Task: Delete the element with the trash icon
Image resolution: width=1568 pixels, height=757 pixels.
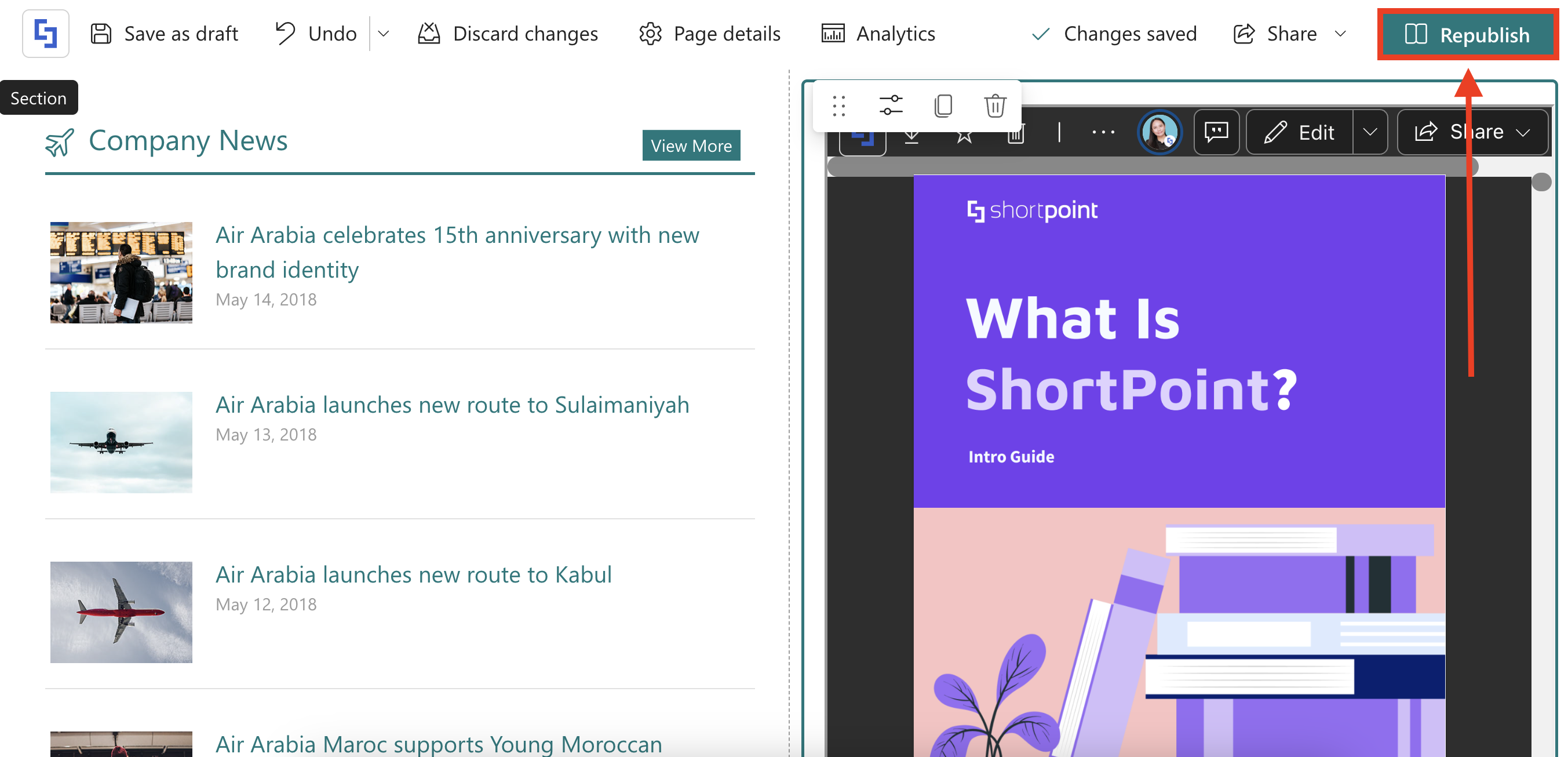Action: 994,106
